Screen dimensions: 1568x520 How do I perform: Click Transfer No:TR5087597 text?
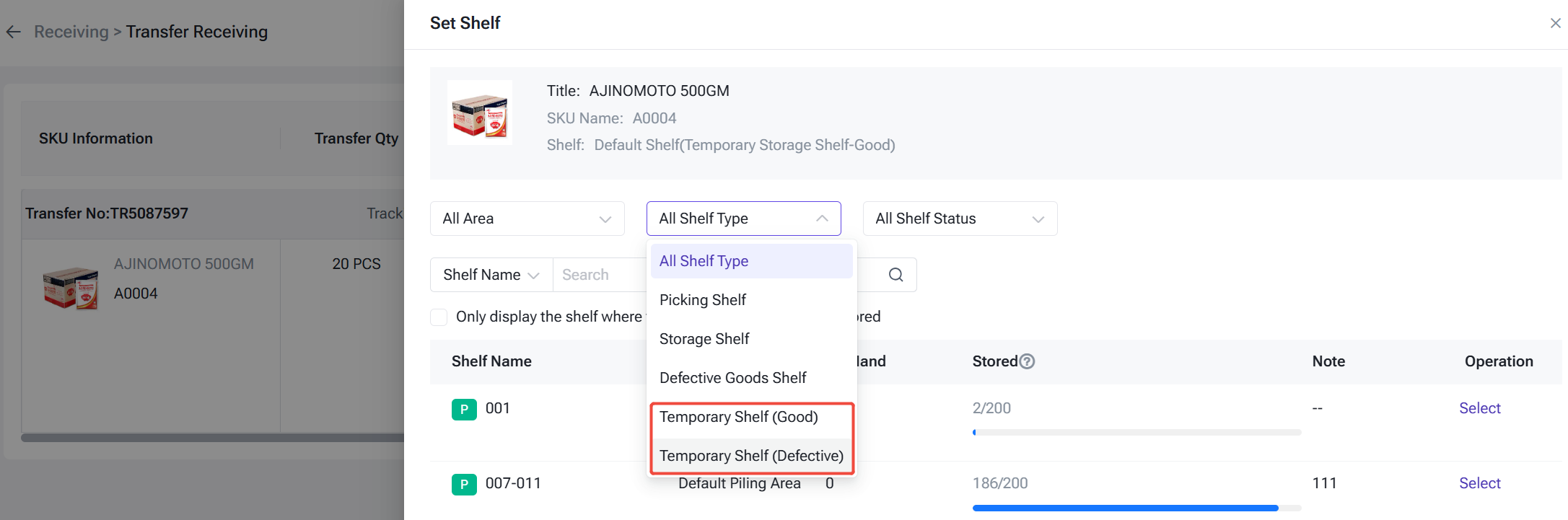coord(107,213)
